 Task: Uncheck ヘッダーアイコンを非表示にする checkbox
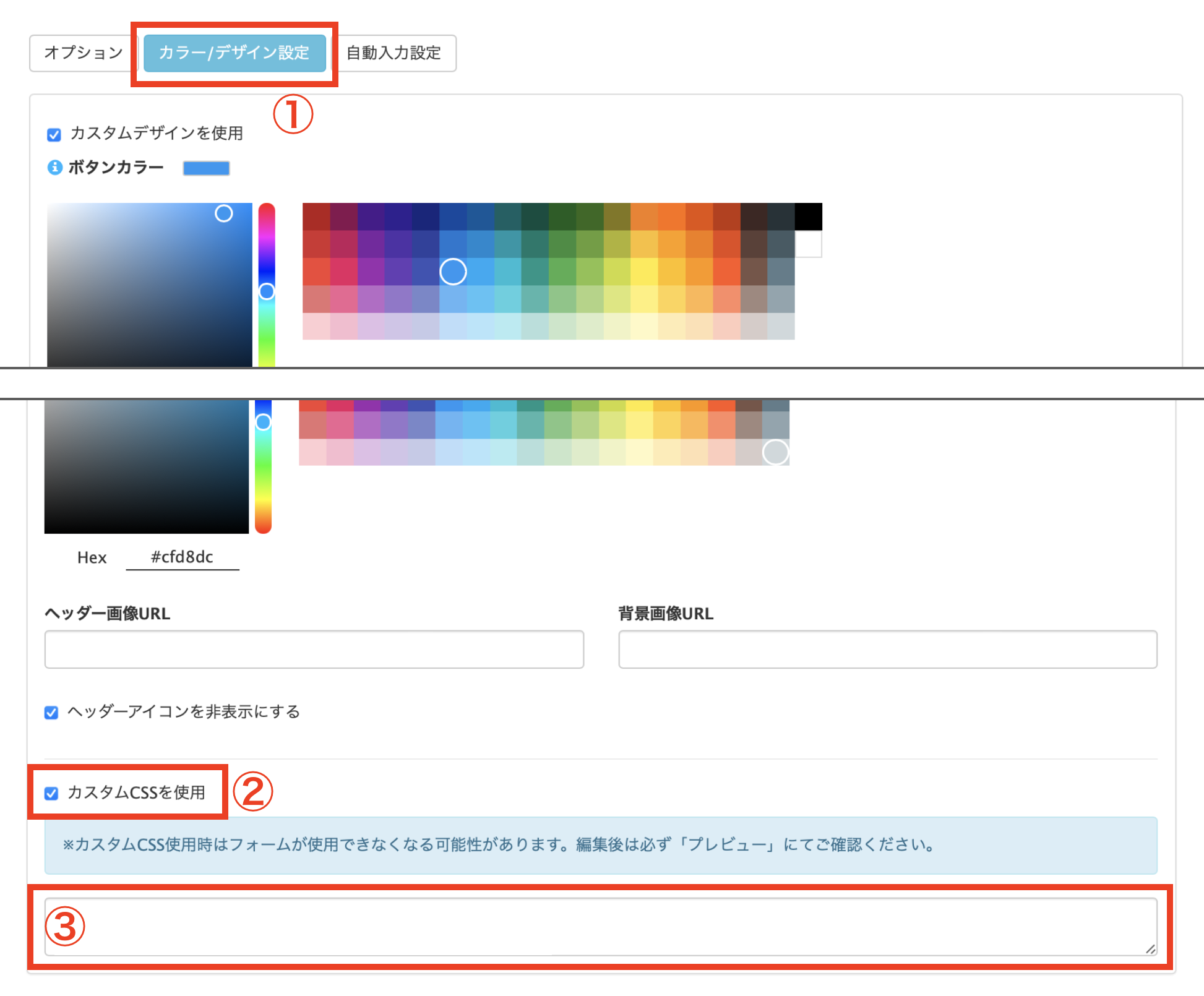click(x=51, y=713)
